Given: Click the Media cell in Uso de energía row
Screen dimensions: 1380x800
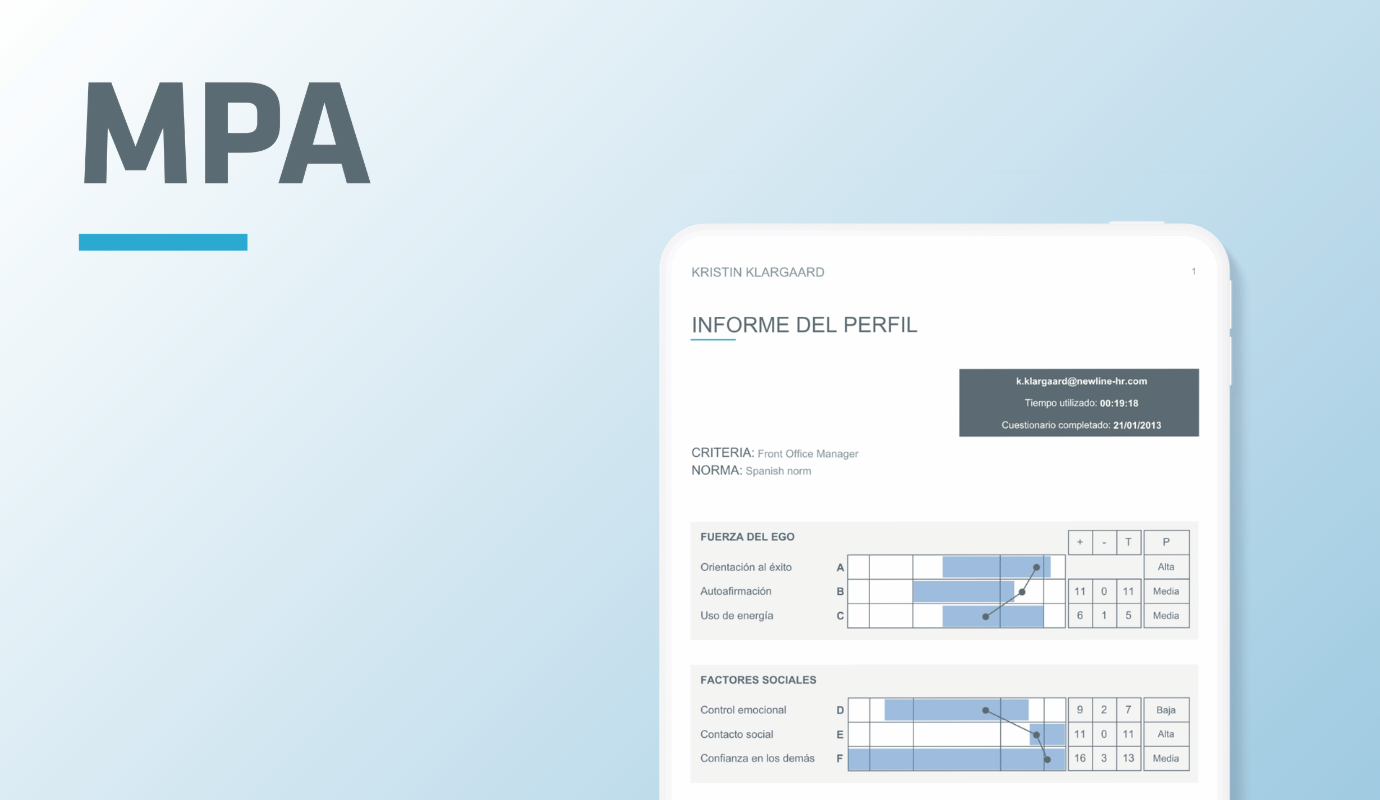Looking at the screenshot, I should (x=1166, y=616).
